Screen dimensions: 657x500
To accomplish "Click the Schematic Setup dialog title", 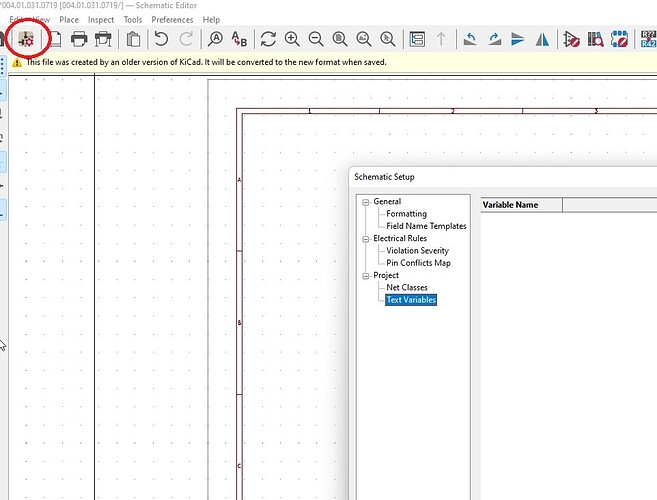I will 384,177.
